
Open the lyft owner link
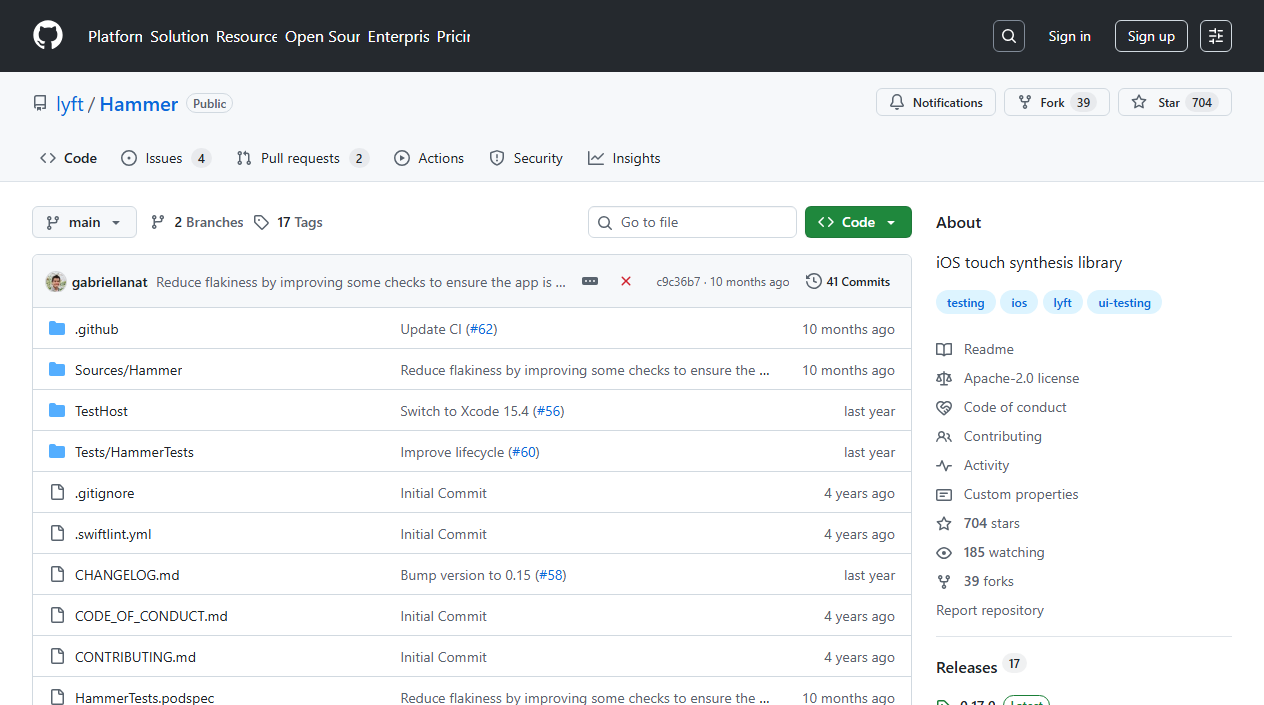(70, 104)
